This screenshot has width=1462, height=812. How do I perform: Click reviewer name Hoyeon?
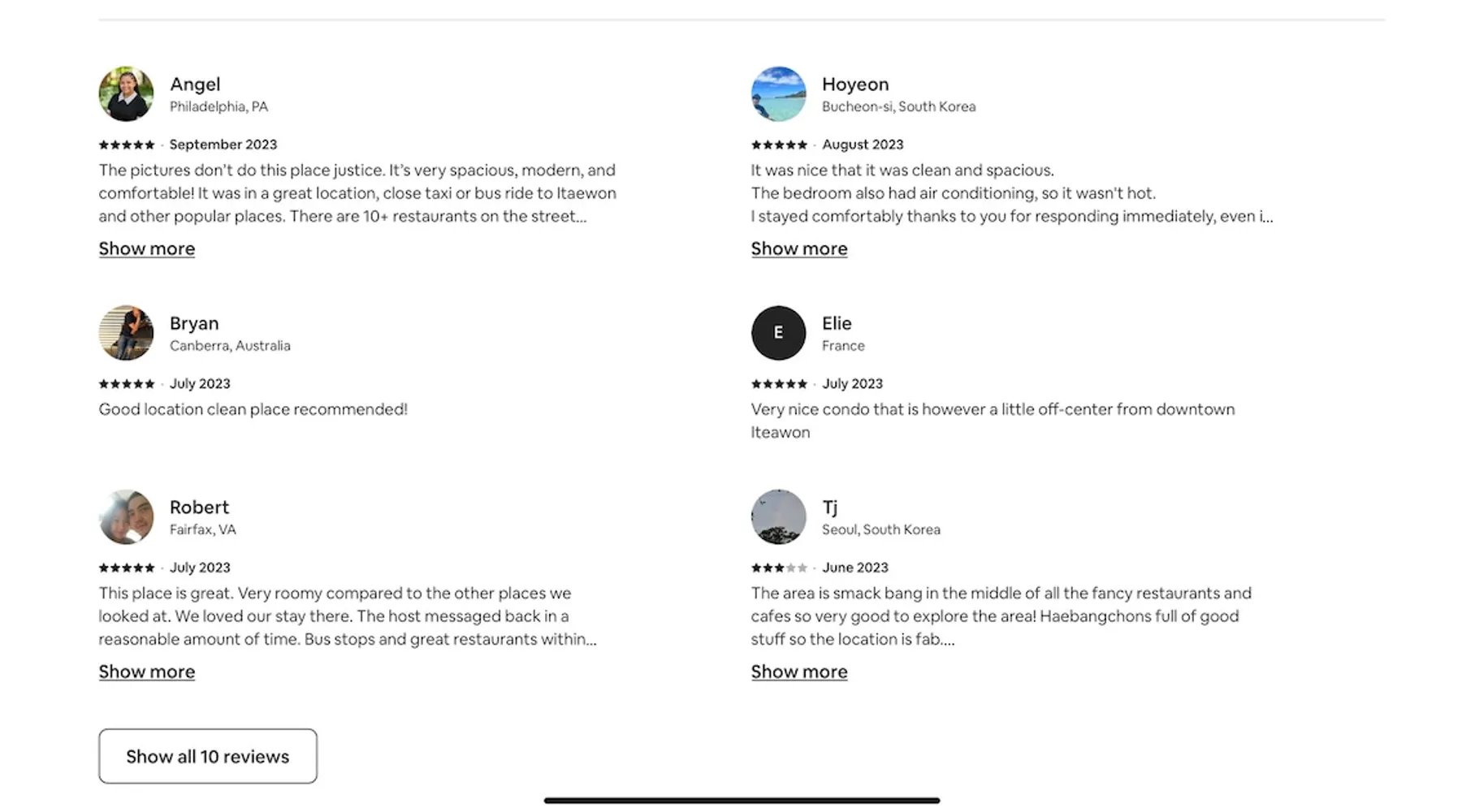[x=855, y=84]
